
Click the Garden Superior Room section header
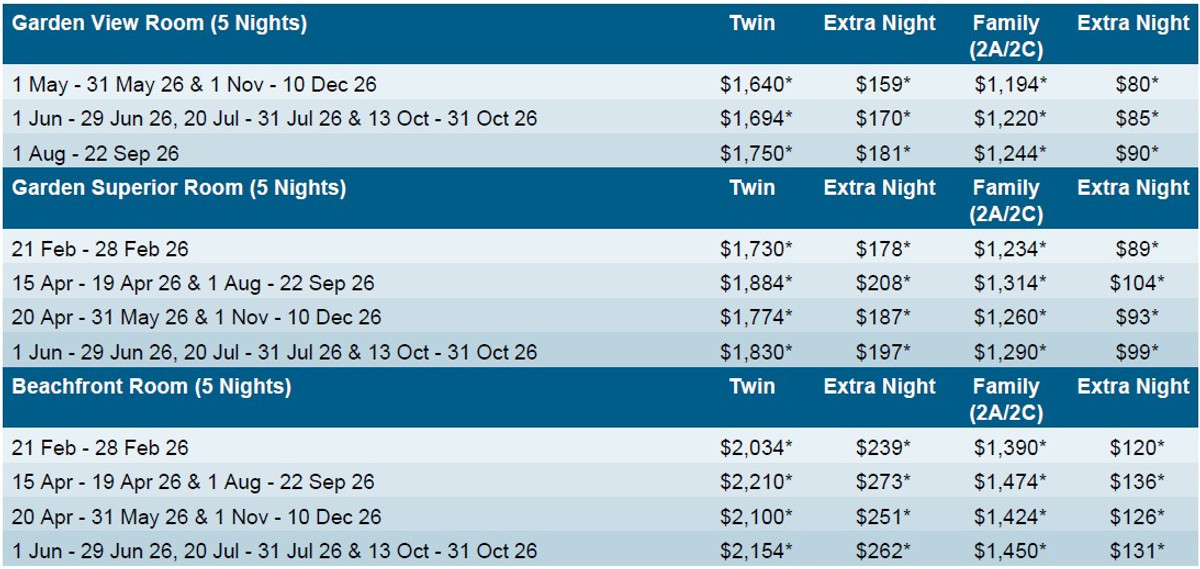pos(179,188)
